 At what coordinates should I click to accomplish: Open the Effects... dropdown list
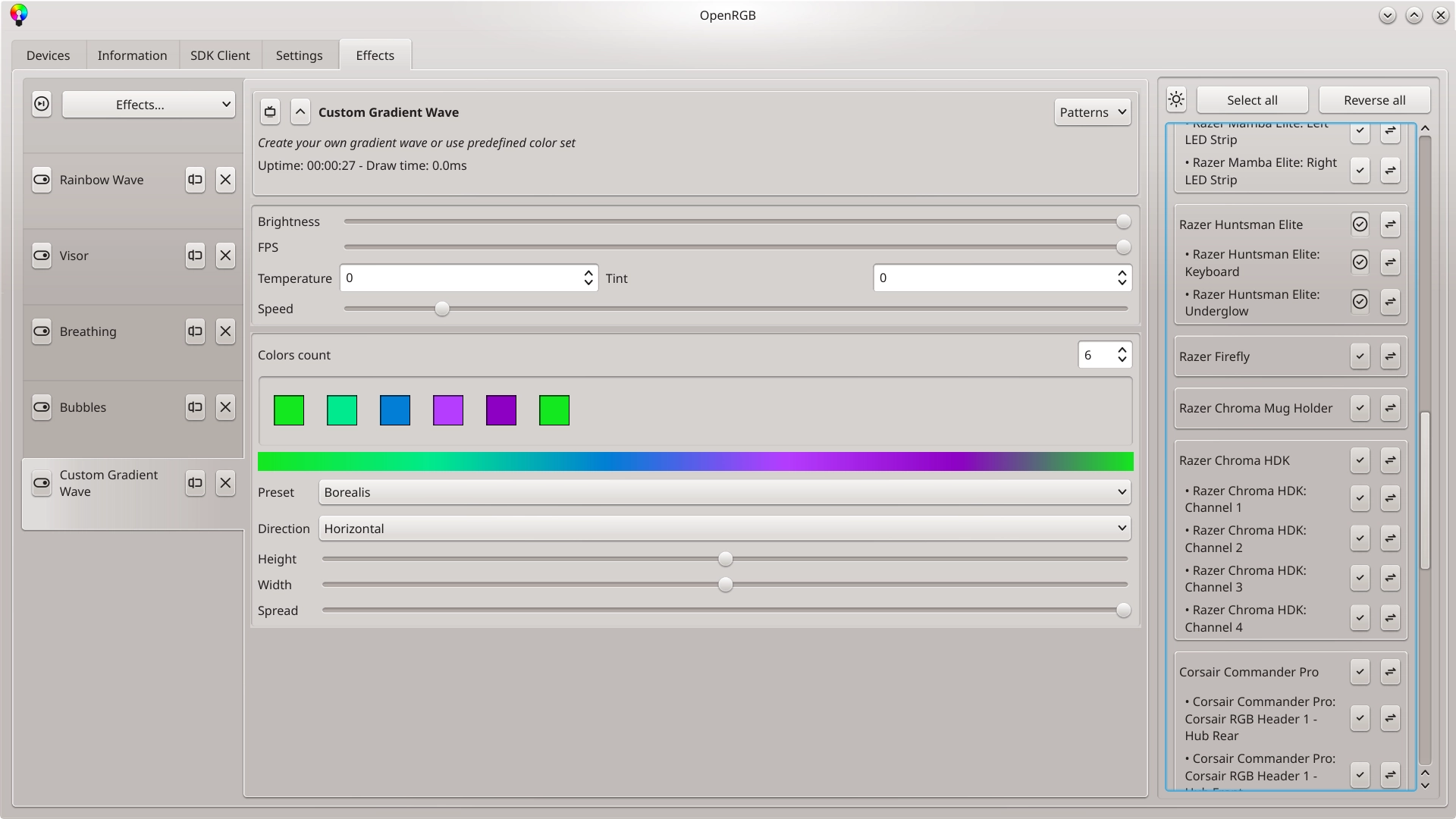(x=149, y=105)
